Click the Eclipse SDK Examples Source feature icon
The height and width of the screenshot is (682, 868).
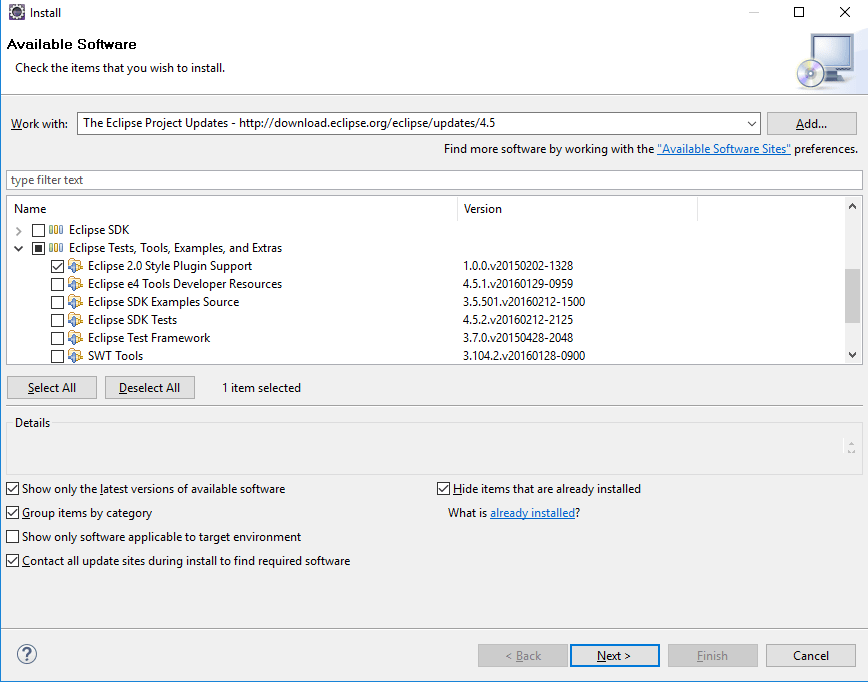point(77,302)
